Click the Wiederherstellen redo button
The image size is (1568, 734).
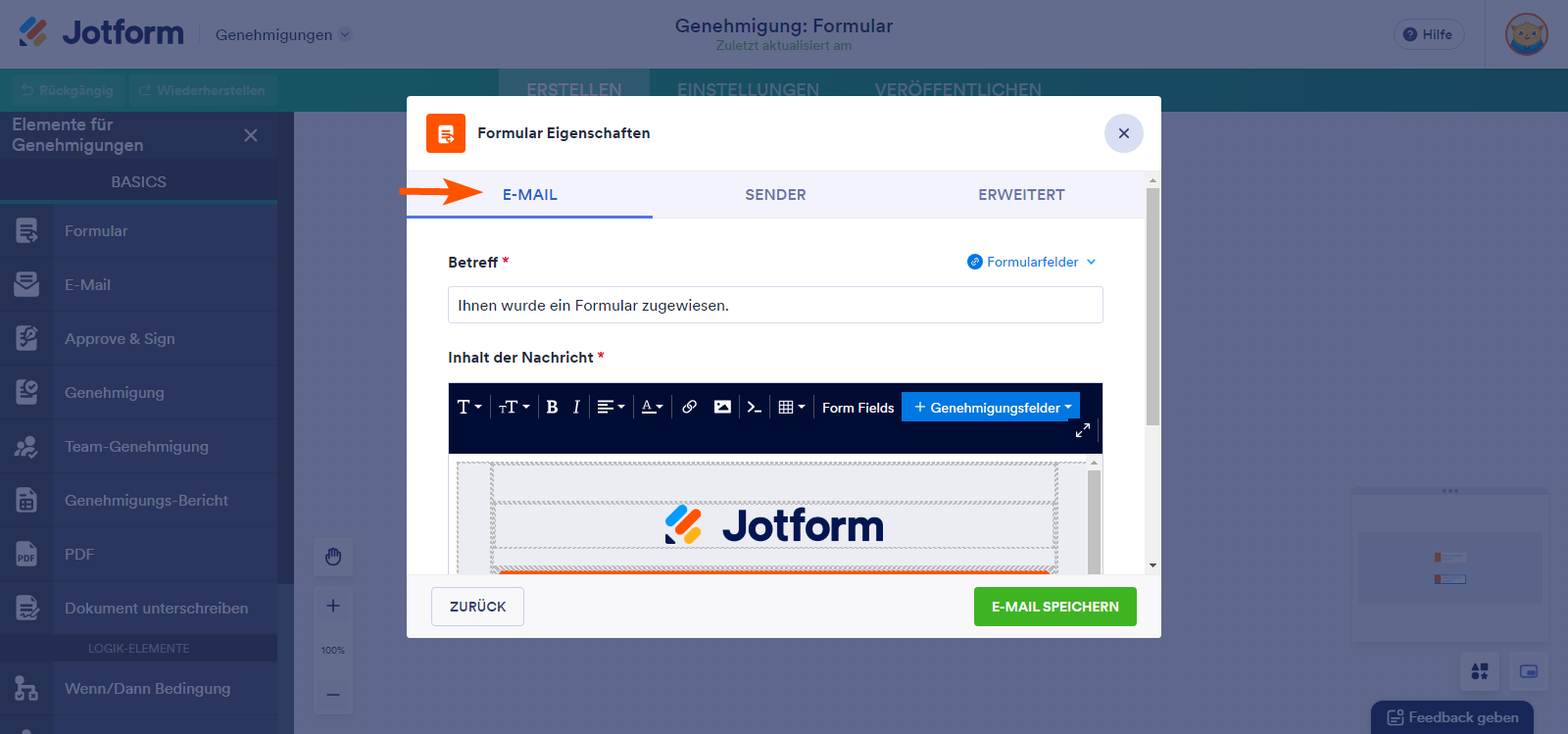(x=203, y=90)
